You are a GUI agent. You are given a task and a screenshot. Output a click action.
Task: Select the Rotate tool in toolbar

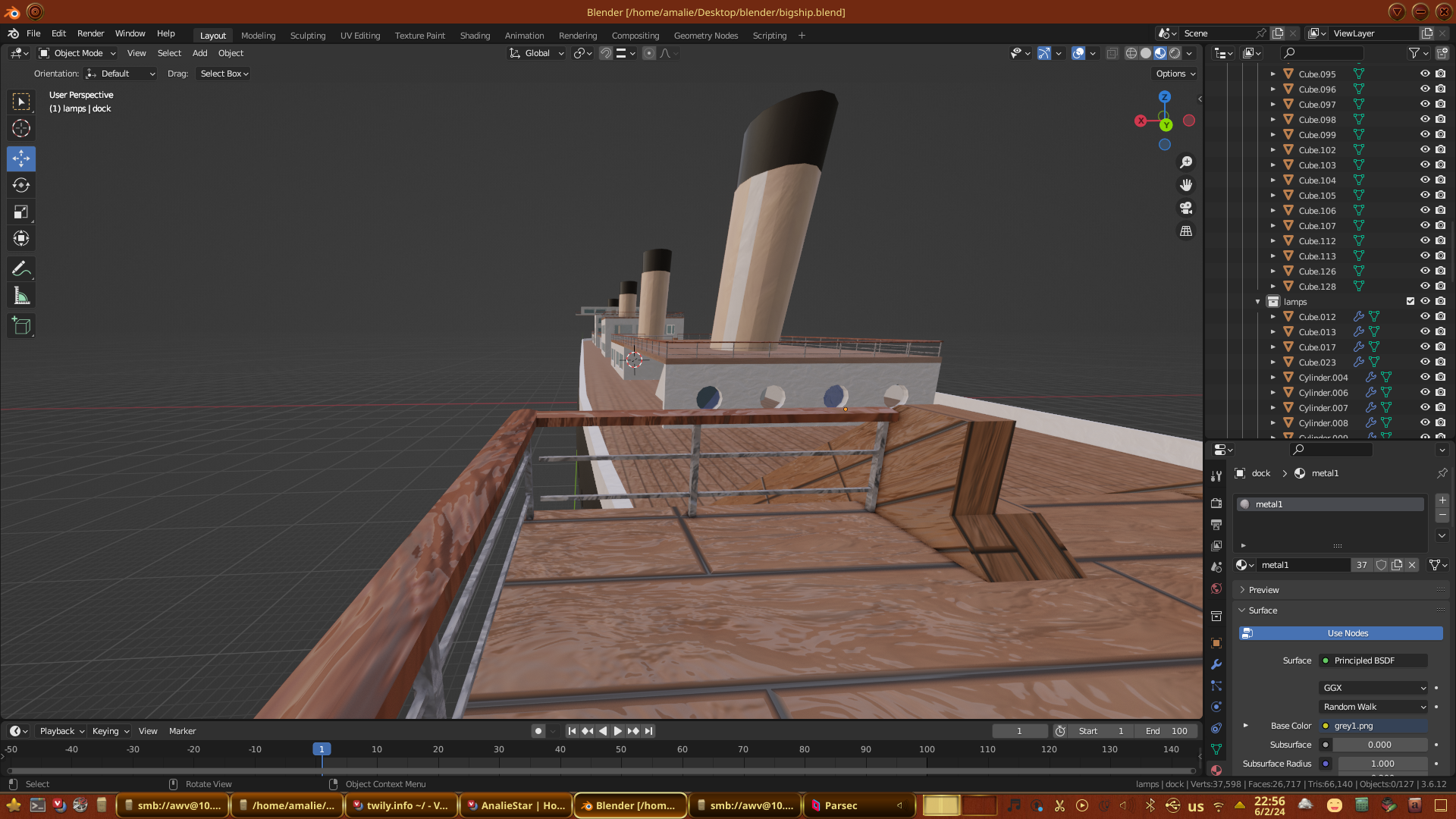click(21, 186)
